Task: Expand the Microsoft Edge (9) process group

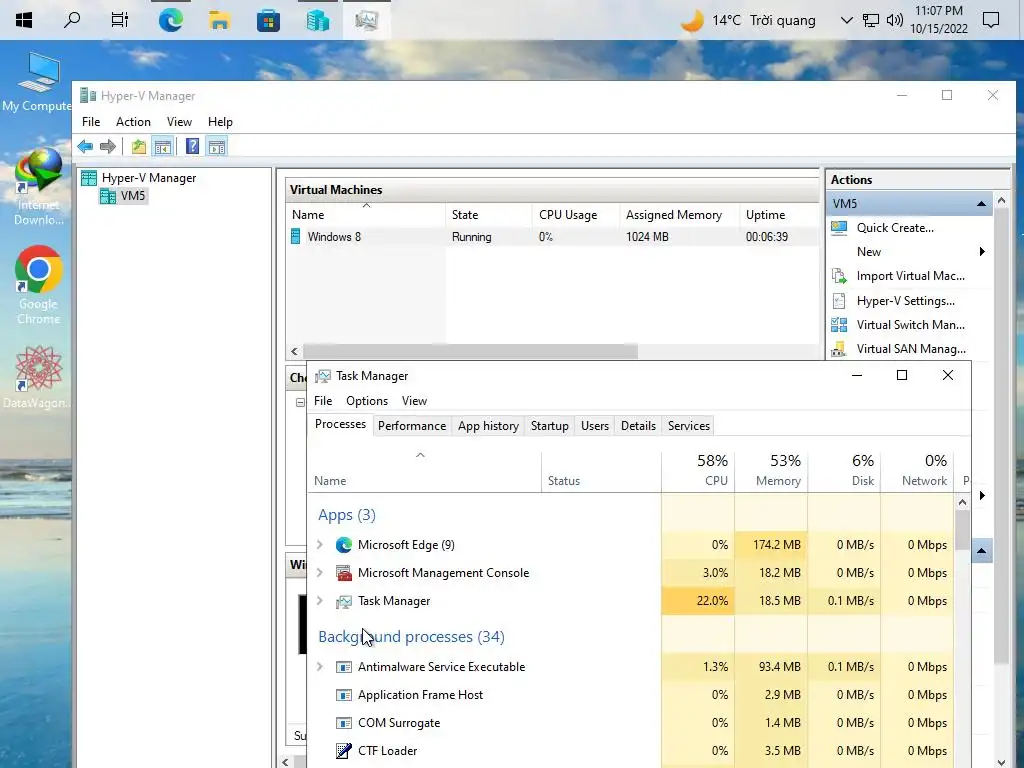Action: (x=320, y=544)
